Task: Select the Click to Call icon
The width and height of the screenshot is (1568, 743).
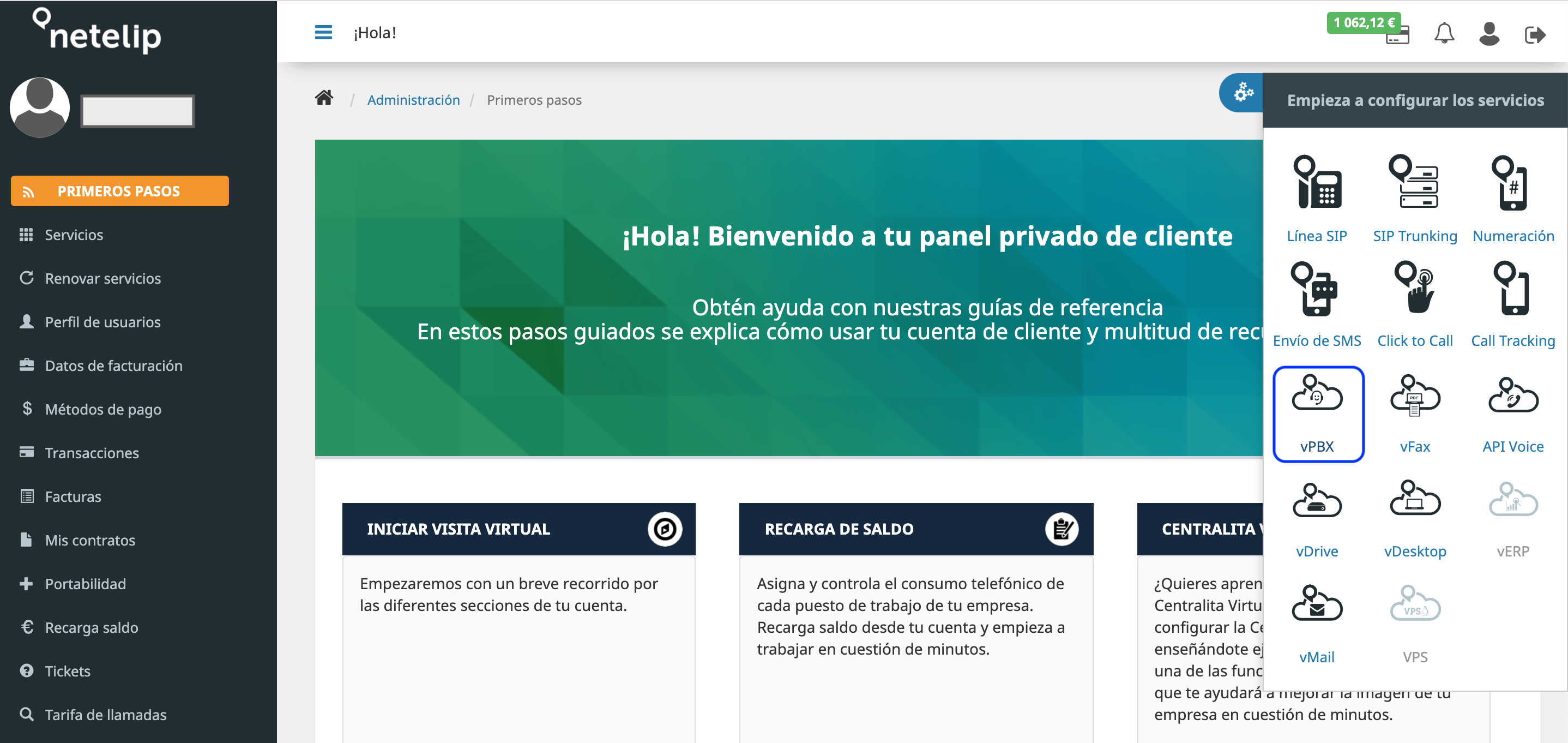Action: 1415,288
